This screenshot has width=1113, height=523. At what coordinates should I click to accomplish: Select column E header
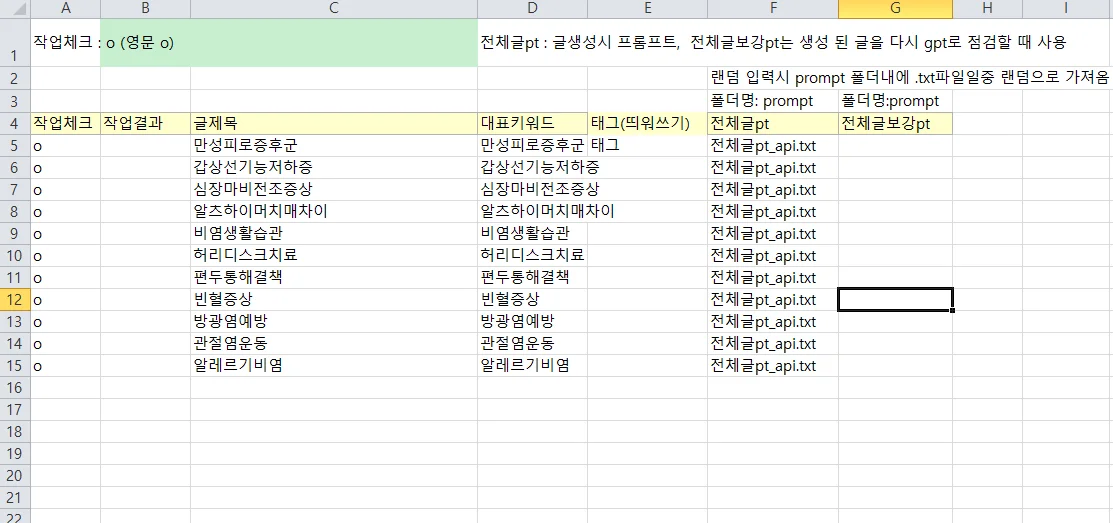tap(647, 8)
